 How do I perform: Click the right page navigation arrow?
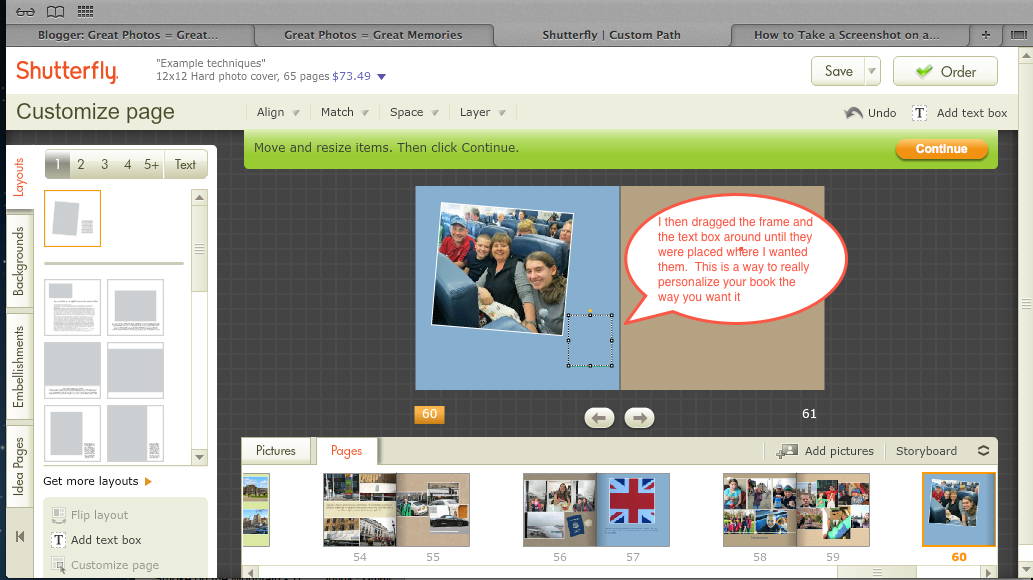tap(639, 417)
